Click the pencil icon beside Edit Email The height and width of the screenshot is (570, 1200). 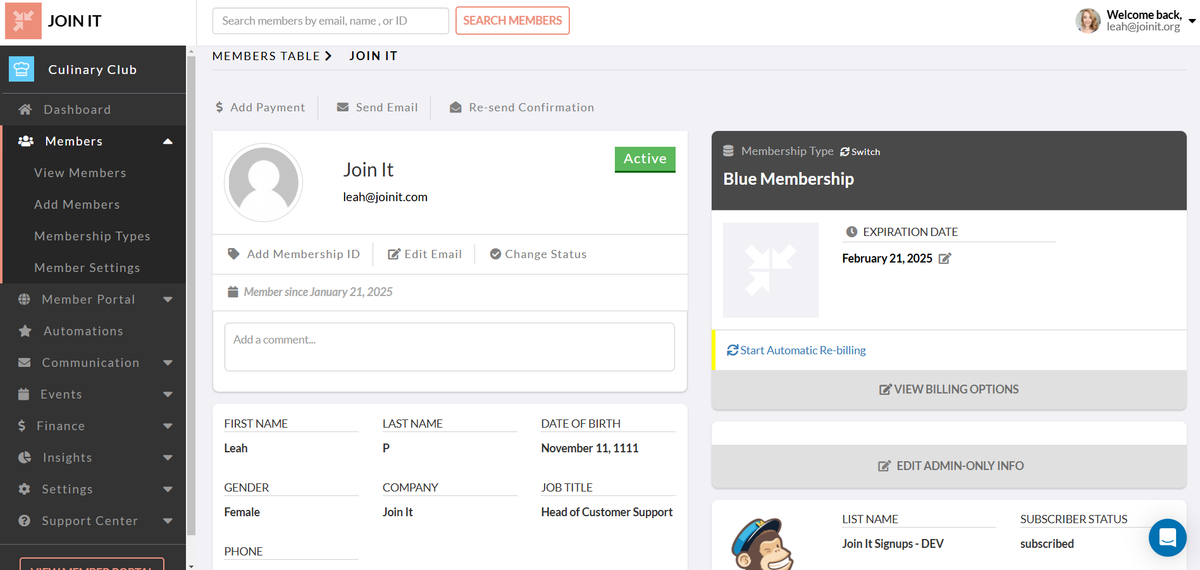[394, 254]
